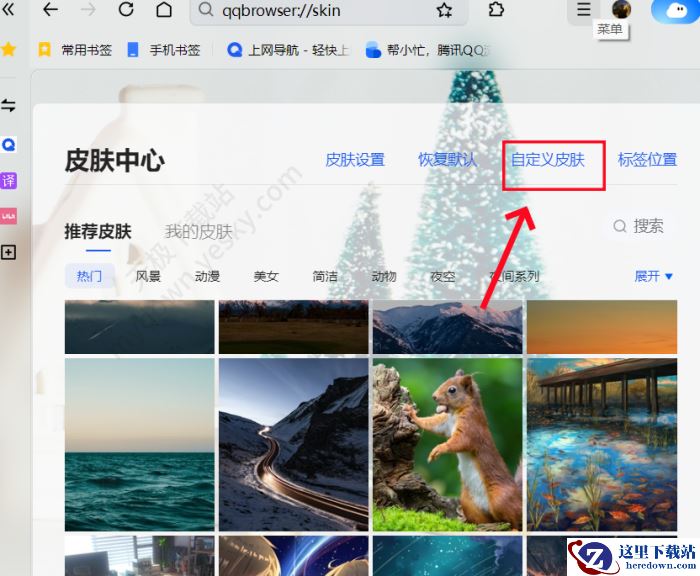Select the 简洁 category filter
This screenshot has height=576, width=700.
click(325, 276)
